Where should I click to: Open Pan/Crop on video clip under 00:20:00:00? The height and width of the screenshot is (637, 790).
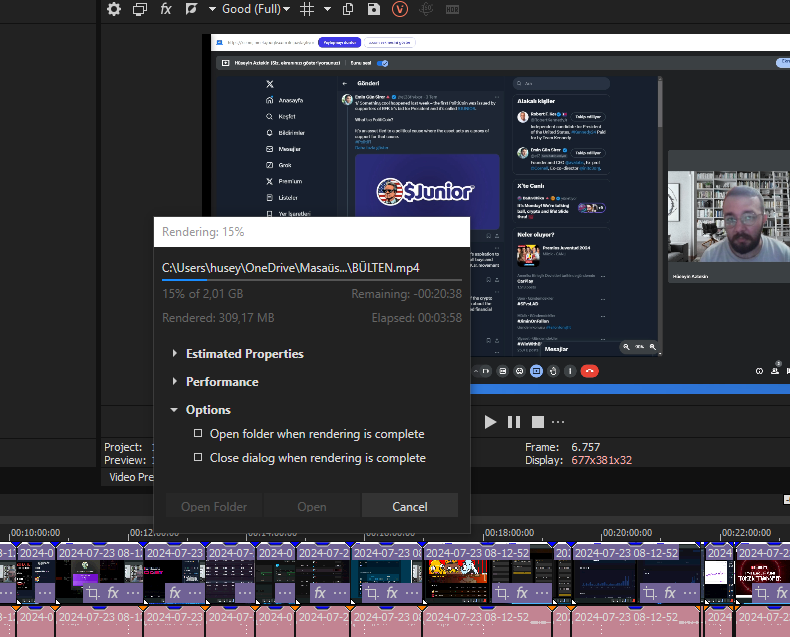[649, 593]
